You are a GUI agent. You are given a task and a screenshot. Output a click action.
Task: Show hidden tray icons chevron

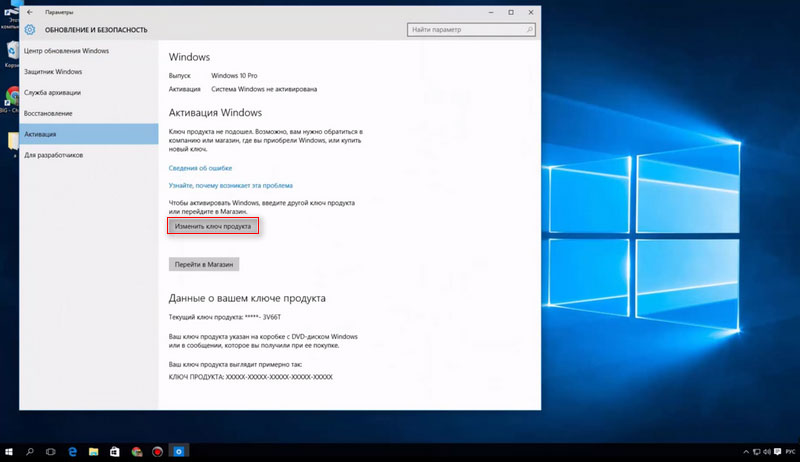[746, 452]
